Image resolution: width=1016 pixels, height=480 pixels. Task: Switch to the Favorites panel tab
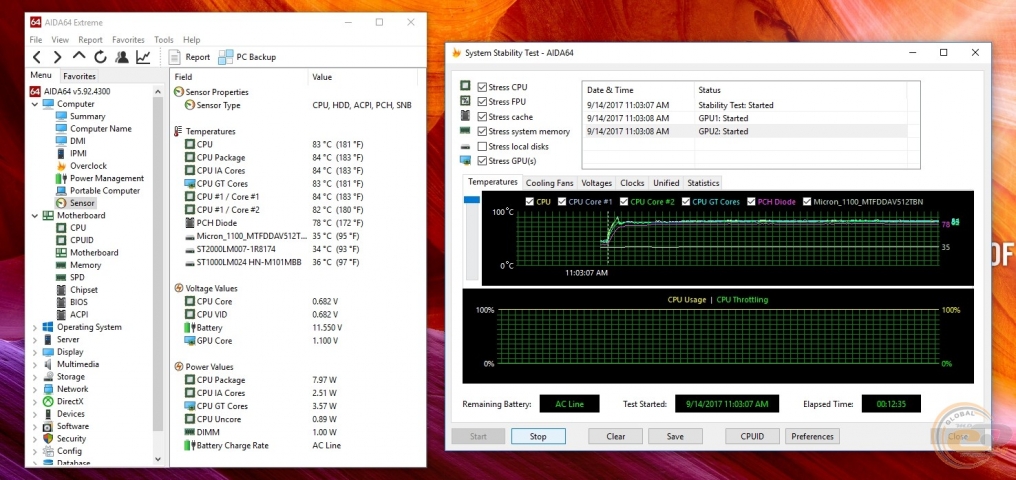tap(79, 76)
